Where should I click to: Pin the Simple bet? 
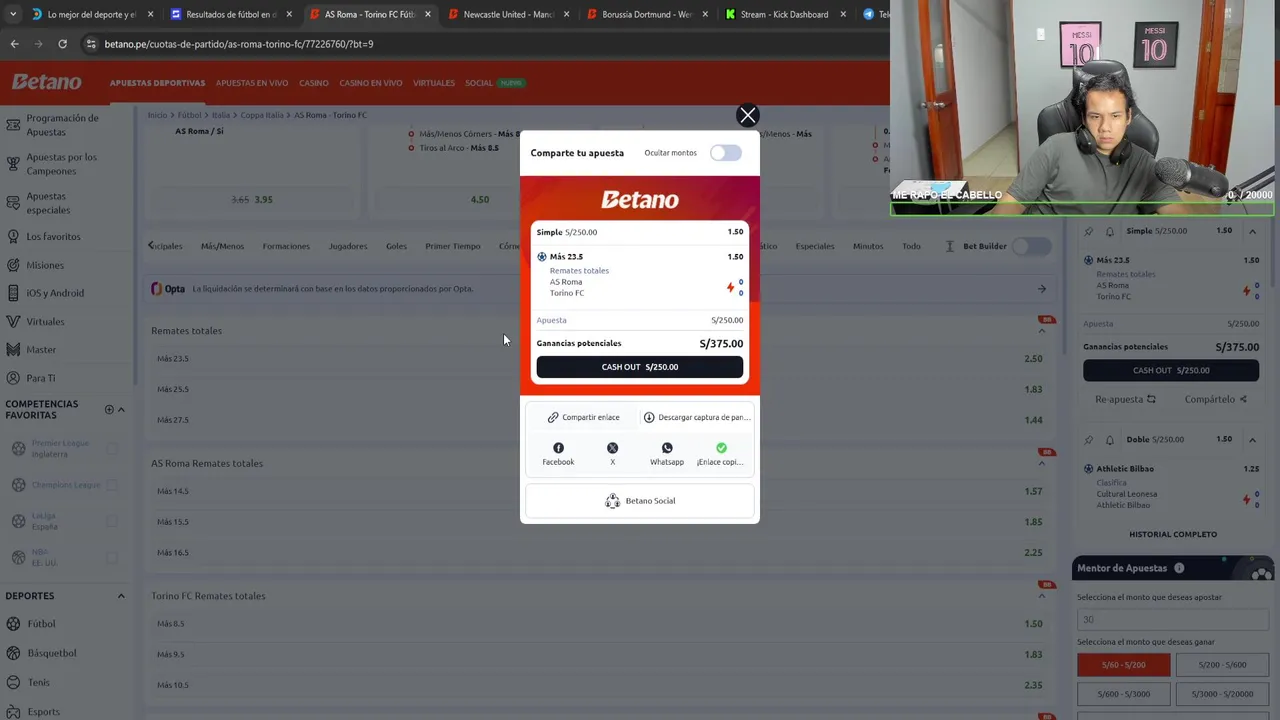[1089, 232]
